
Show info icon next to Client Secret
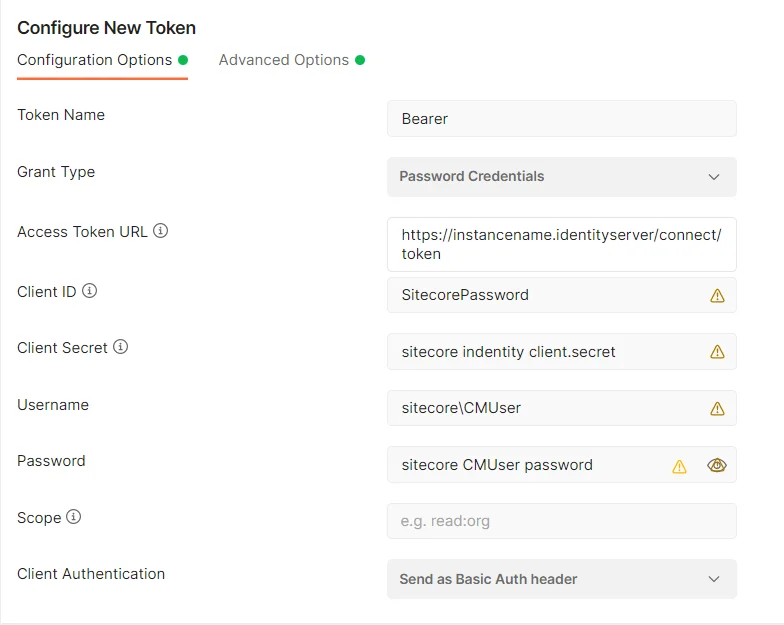(120, 346)
